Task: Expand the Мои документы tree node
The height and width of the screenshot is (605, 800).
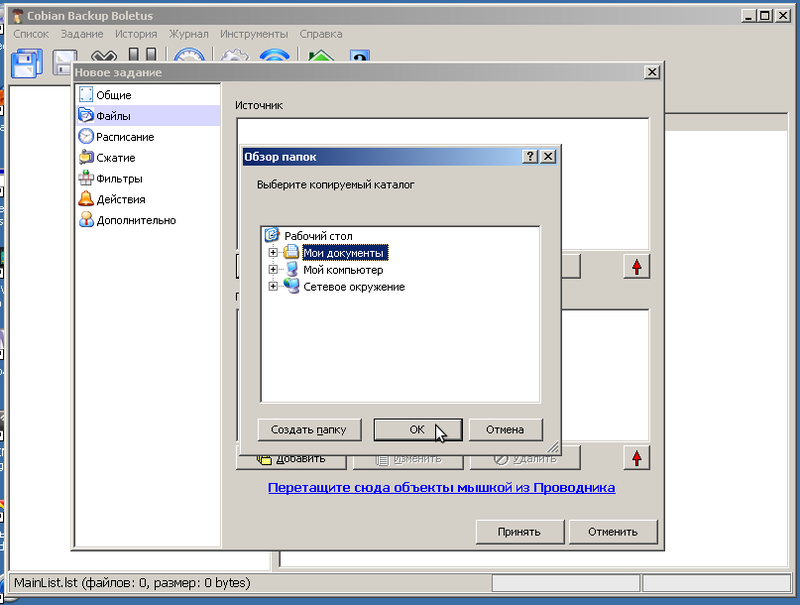Action: [x=273, y=253]
